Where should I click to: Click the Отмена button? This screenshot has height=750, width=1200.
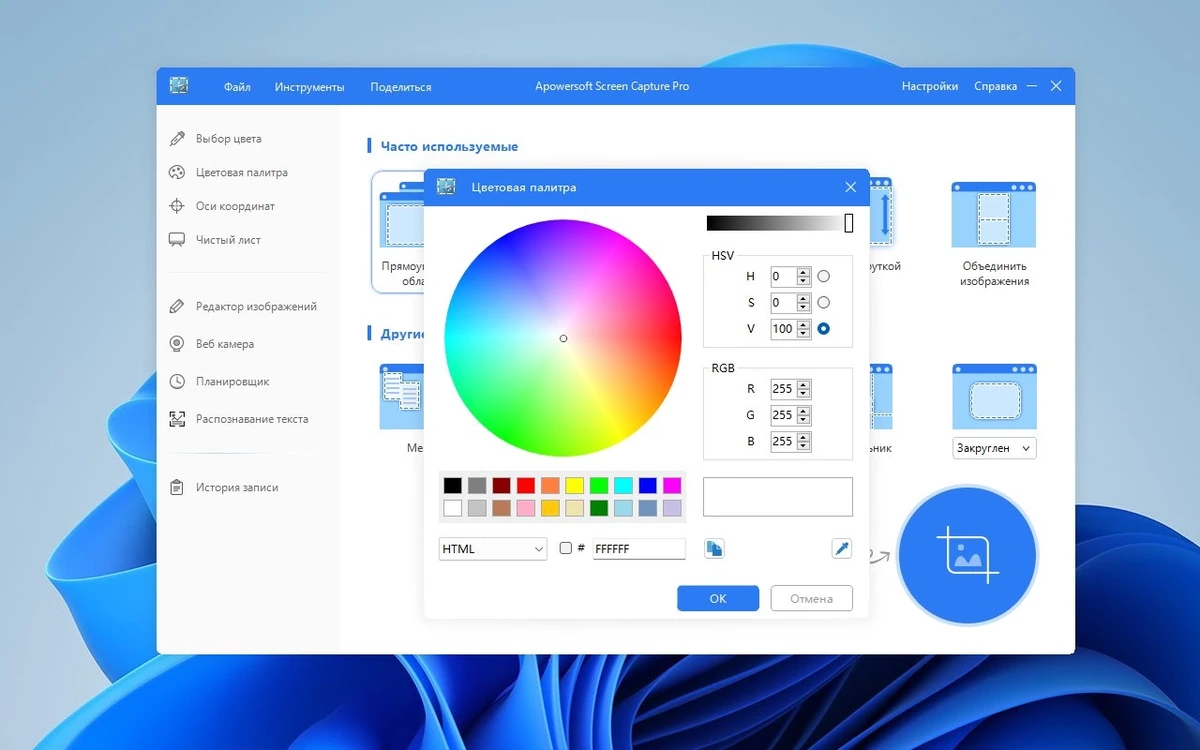[x=811, y=598]
